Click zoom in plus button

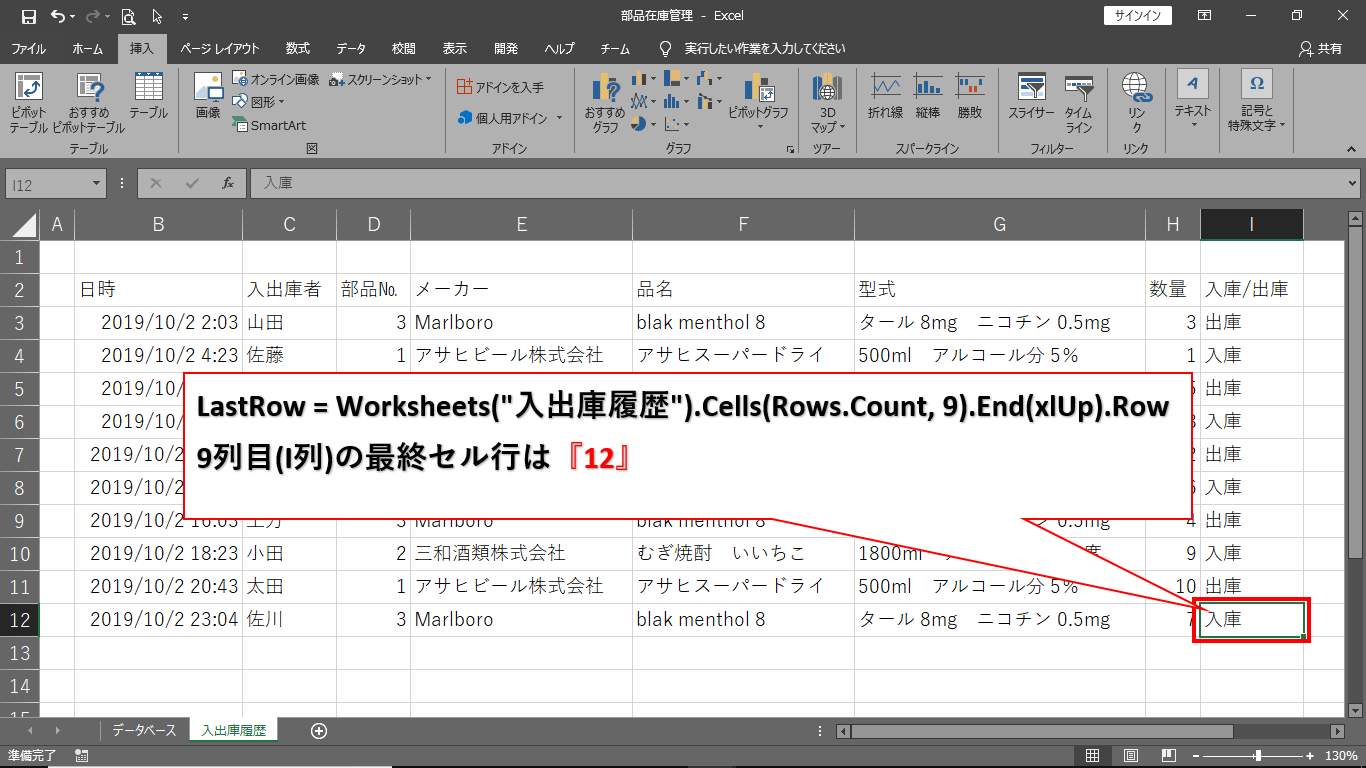1311,756
